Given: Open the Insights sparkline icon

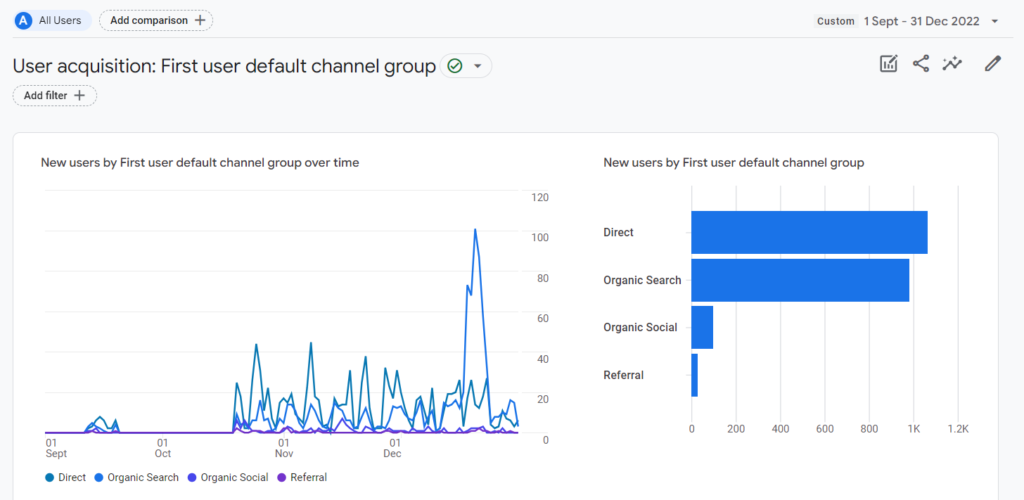Looking at the screenshot, I should (x=953, y=64).
